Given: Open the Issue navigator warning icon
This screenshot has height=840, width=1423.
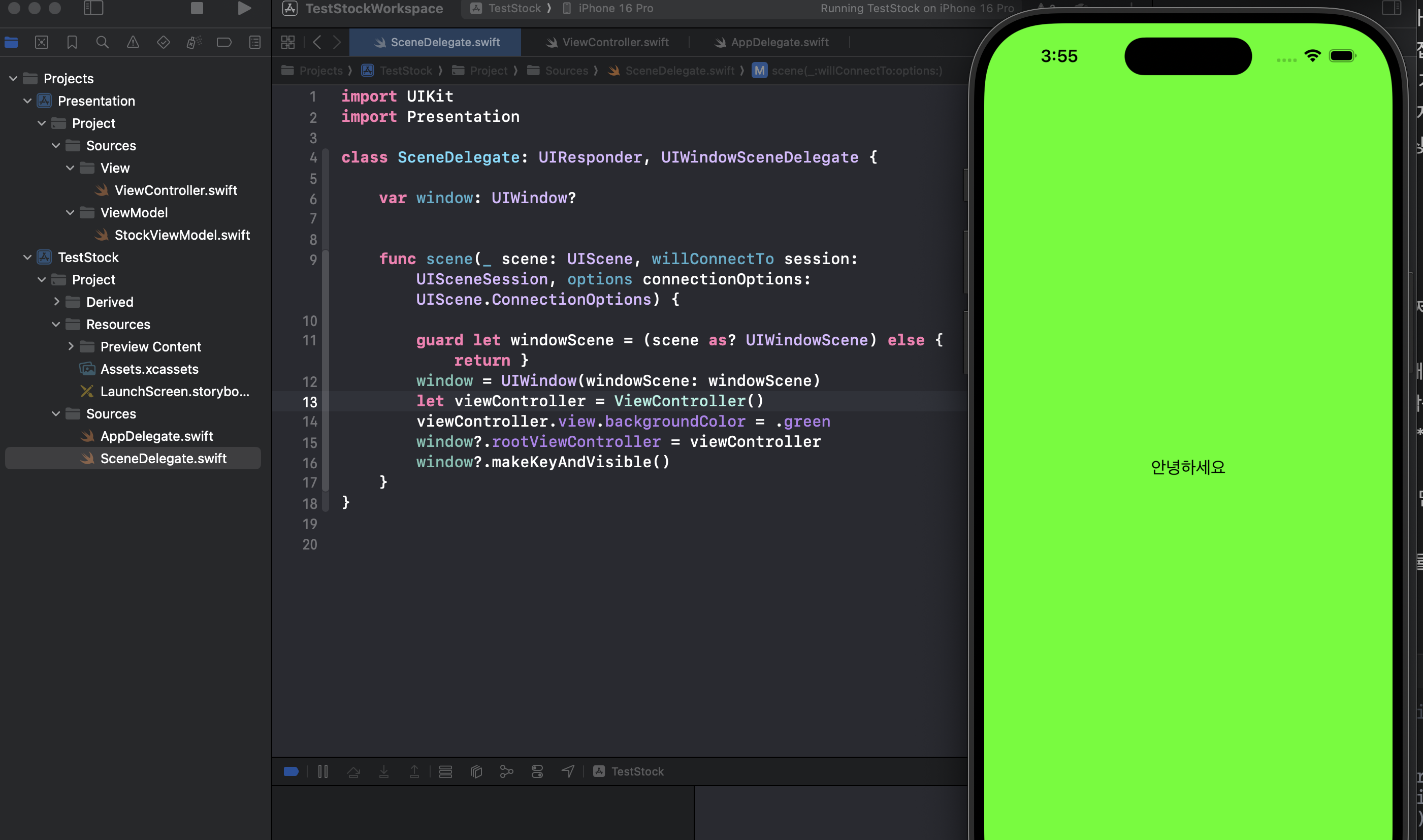Looking at the screenshot, I should [133, 43].
